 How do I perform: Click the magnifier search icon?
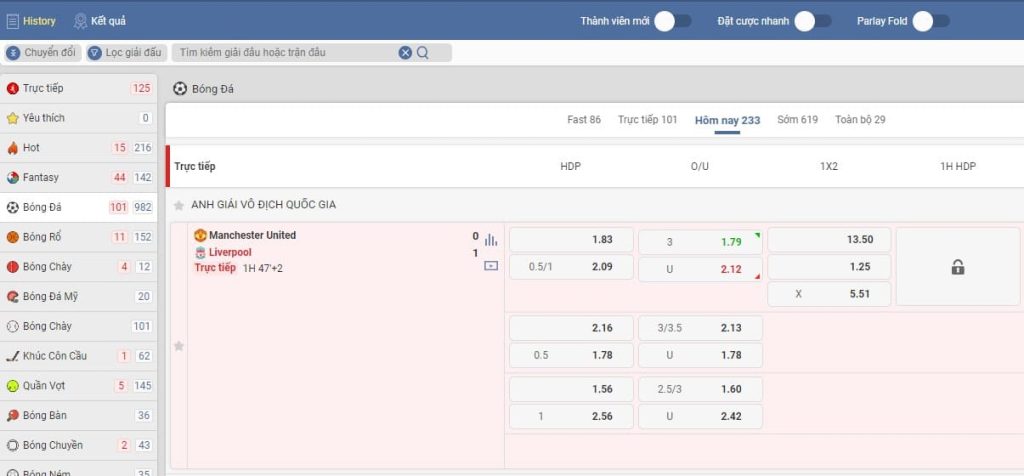(x=423, y=53)
